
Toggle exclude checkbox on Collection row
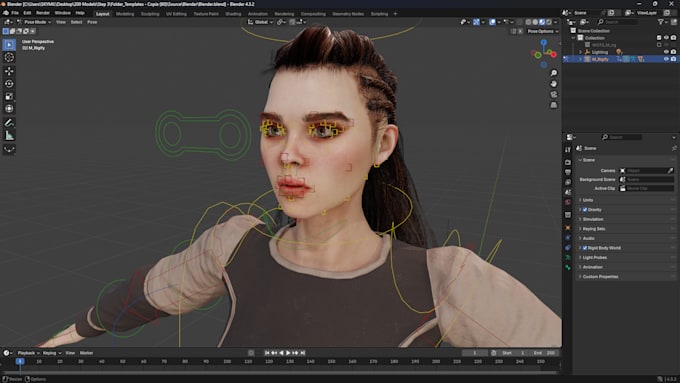click(659, 38)
